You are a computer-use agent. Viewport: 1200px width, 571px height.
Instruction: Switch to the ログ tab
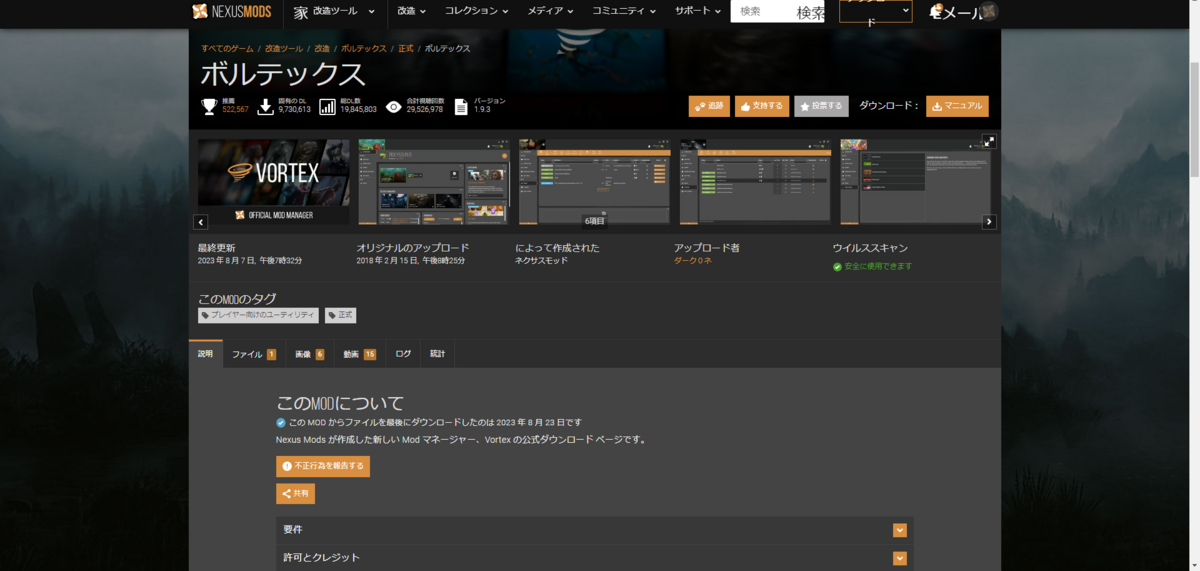(x=403, y=354)
